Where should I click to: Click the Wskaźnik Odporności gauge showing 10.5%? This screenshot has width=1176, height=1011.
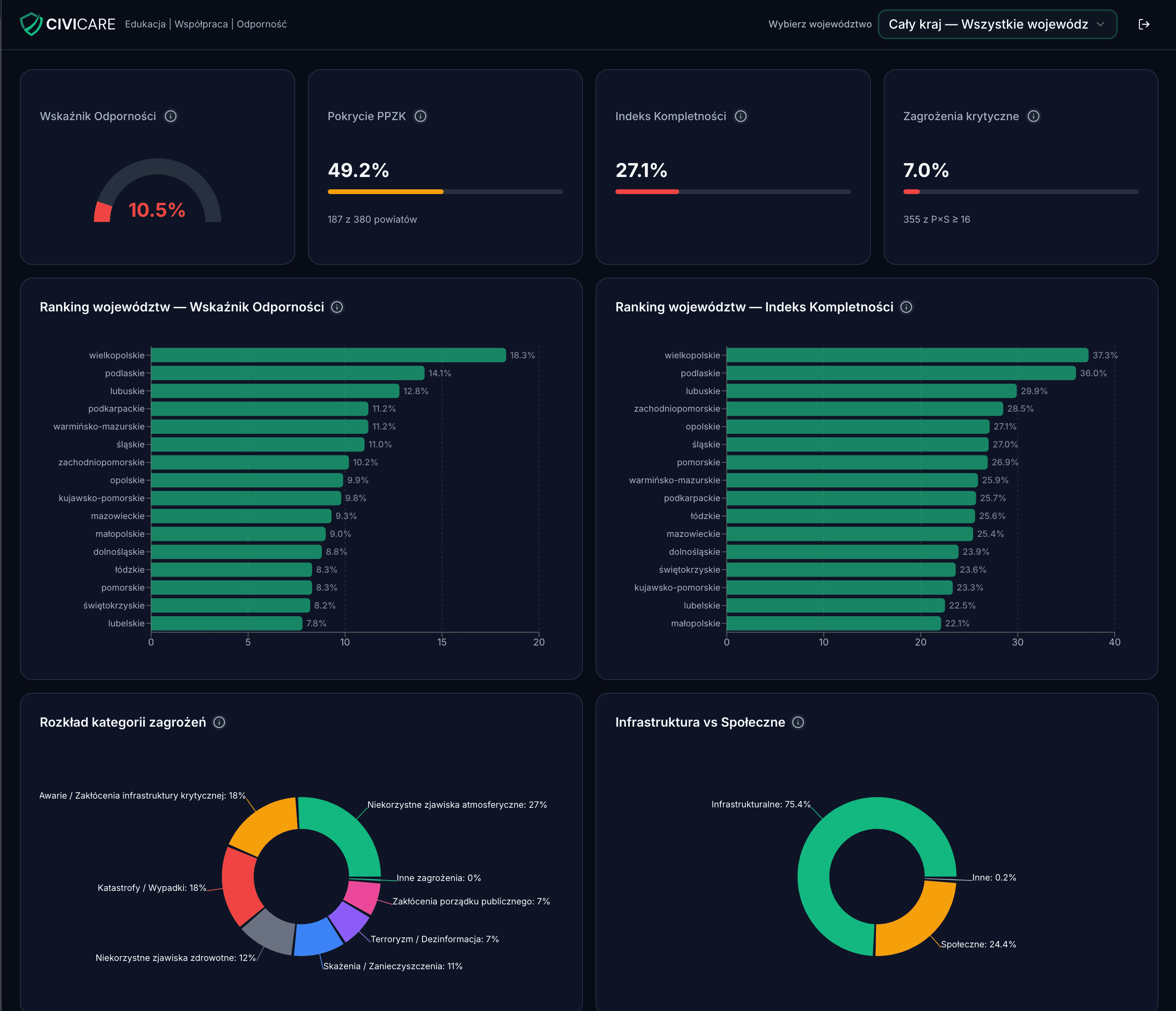pyautogui.click(x=157, y=191)
